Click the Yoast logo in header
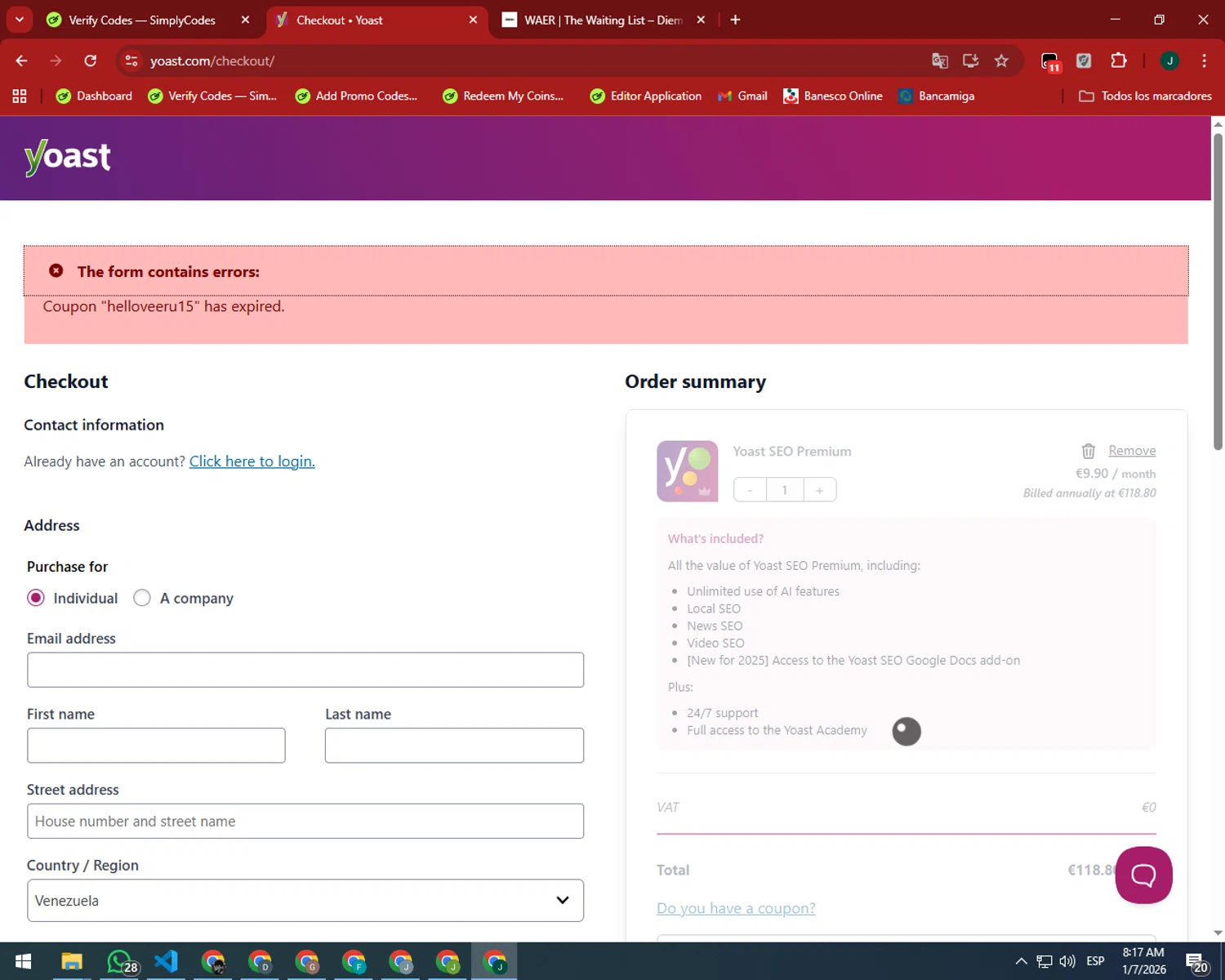 click(68, 157)
